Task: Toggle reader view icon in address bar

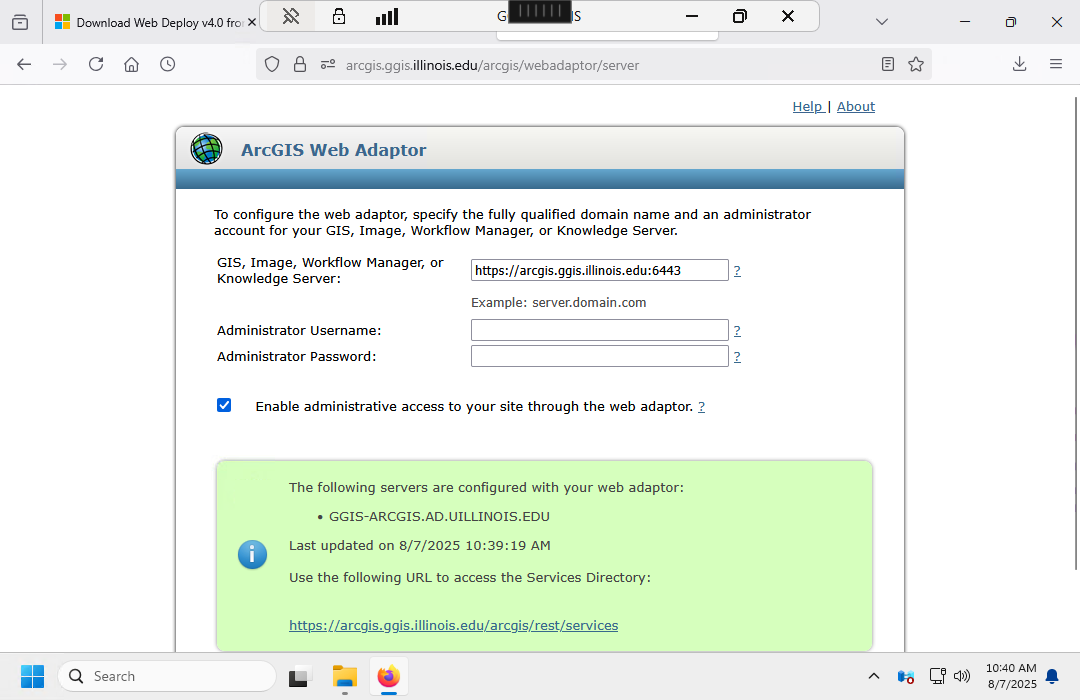Action: coord(888,64)
